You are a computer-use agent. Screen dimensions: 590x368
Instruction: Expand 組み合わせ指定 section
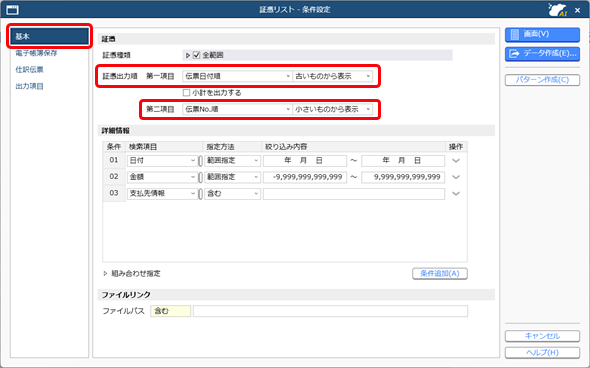(x=105, y=274)
